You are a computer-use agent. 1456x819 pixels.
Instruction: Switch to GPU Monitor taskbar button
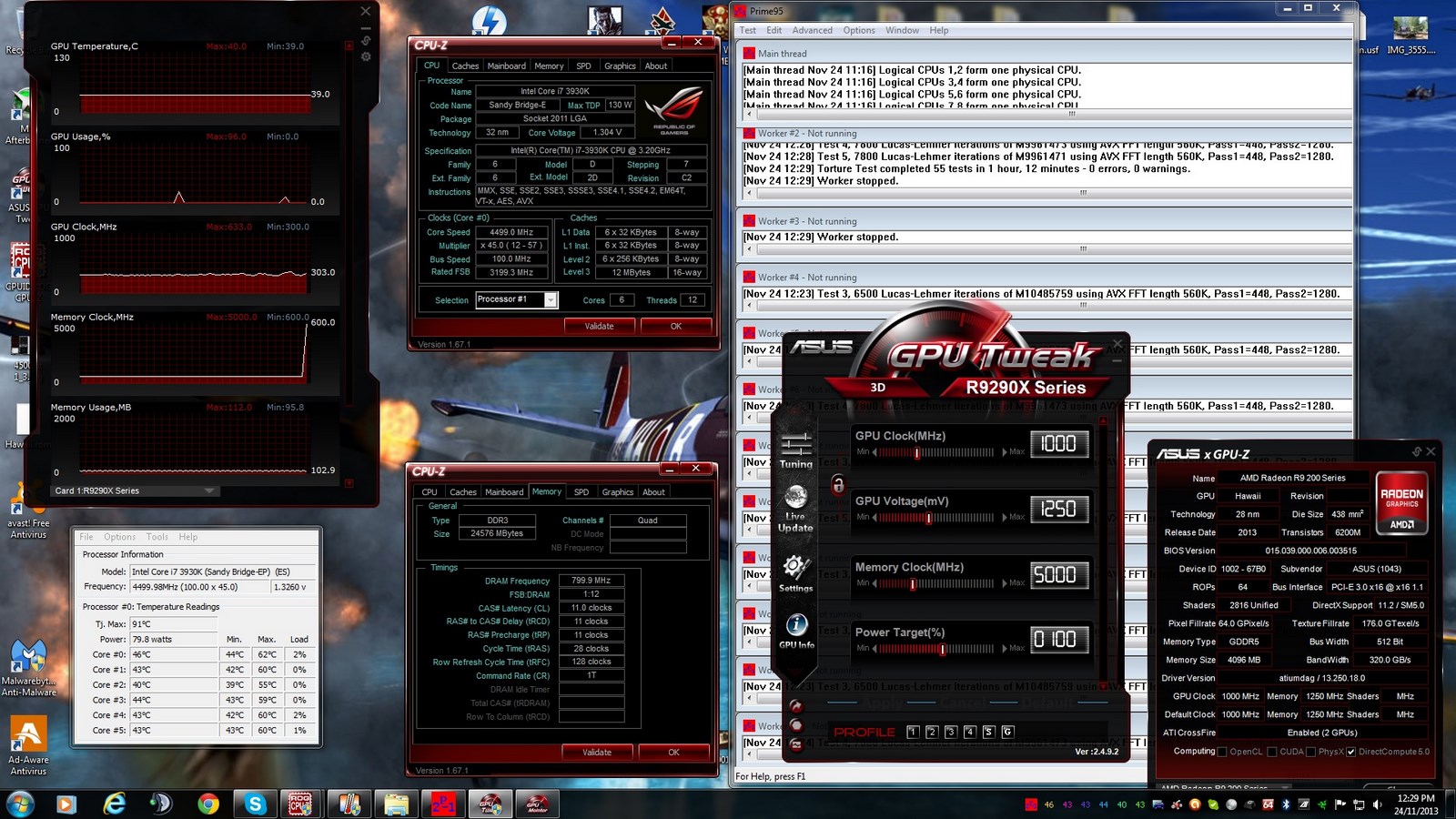click(x=538, y=804)
